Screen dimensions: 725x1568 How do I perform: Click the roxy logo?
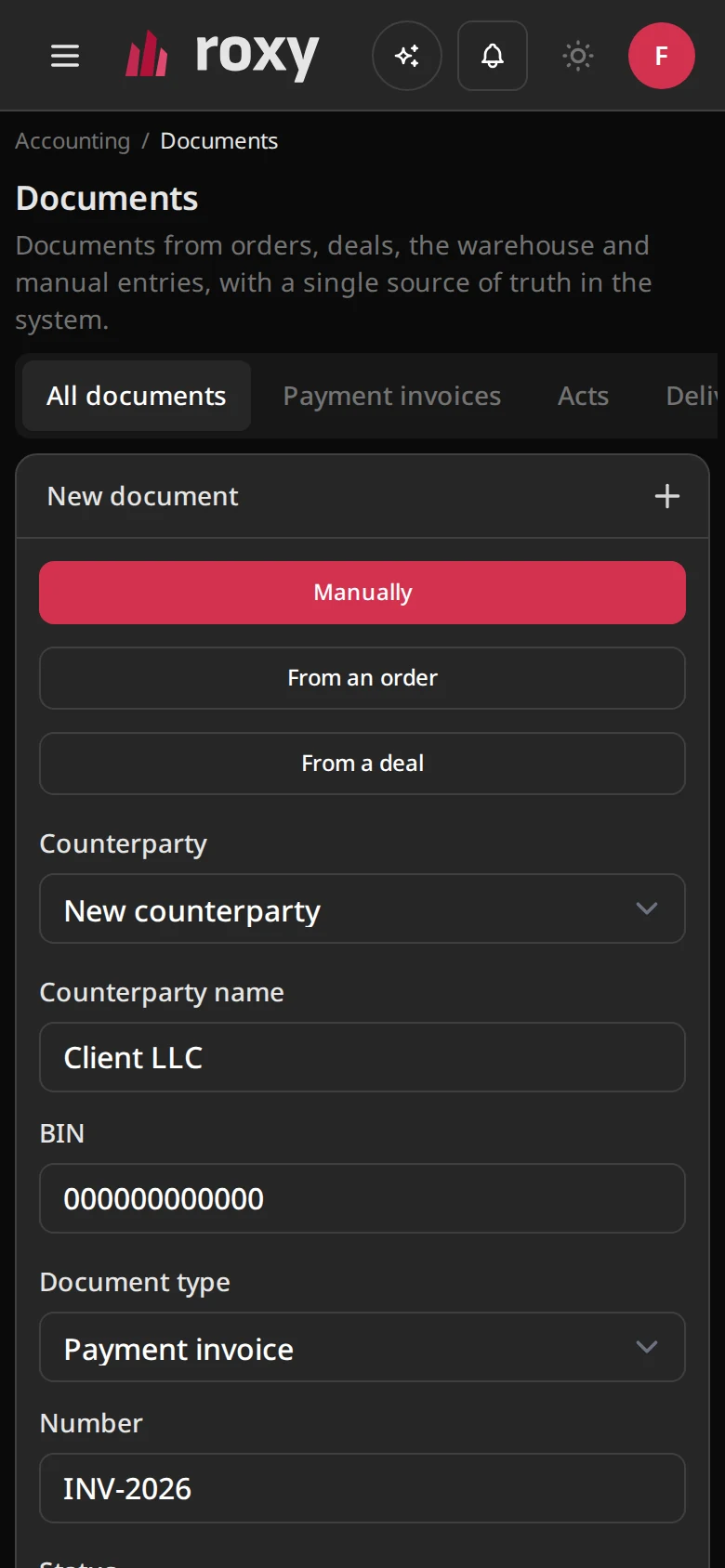click(x=222, y=56)
